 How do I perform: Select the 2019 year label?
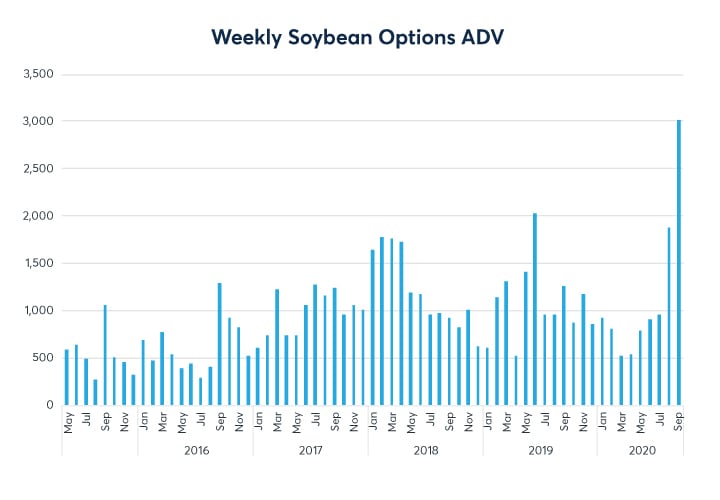tap(540, 450)
